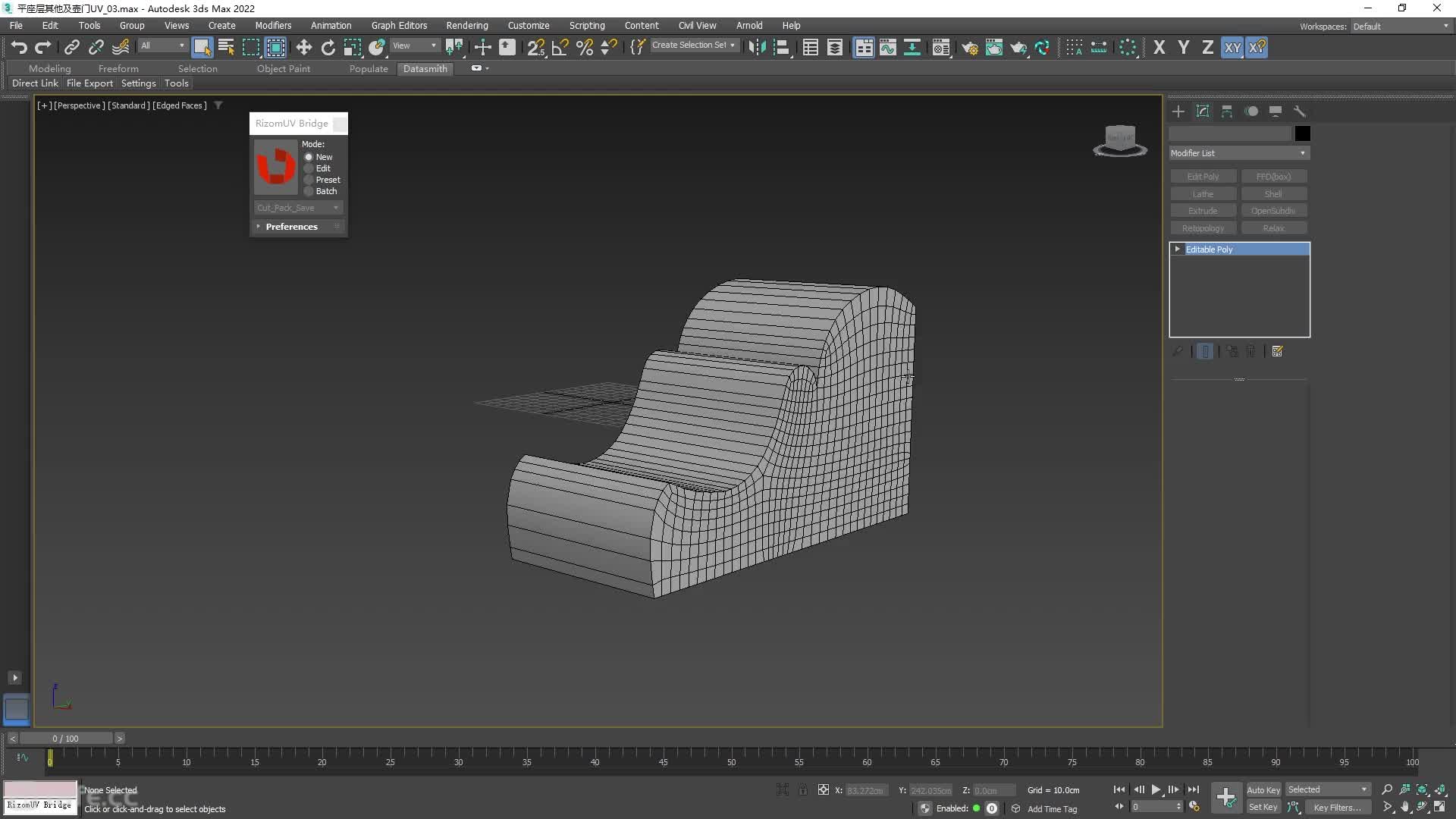This screenshot has width=1456, height=819.
Task: Click the black object color swatch
Action: click(1303, 133)
